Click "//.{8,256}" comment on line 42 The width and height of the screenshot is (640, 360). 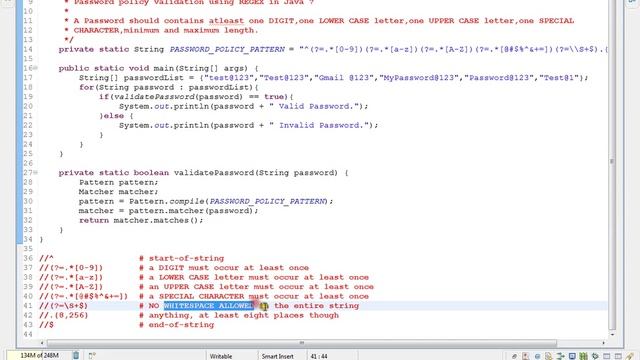[x=63, y=315]
